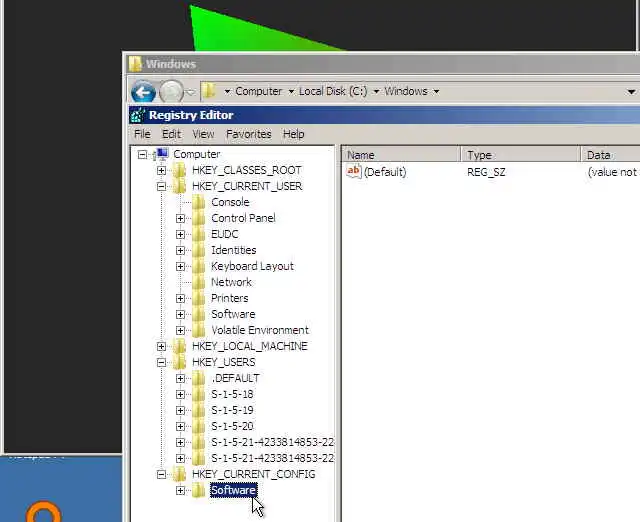640x522 pixels.
Task: Select Volatile Environment folder icon
Action: point(198,330)
